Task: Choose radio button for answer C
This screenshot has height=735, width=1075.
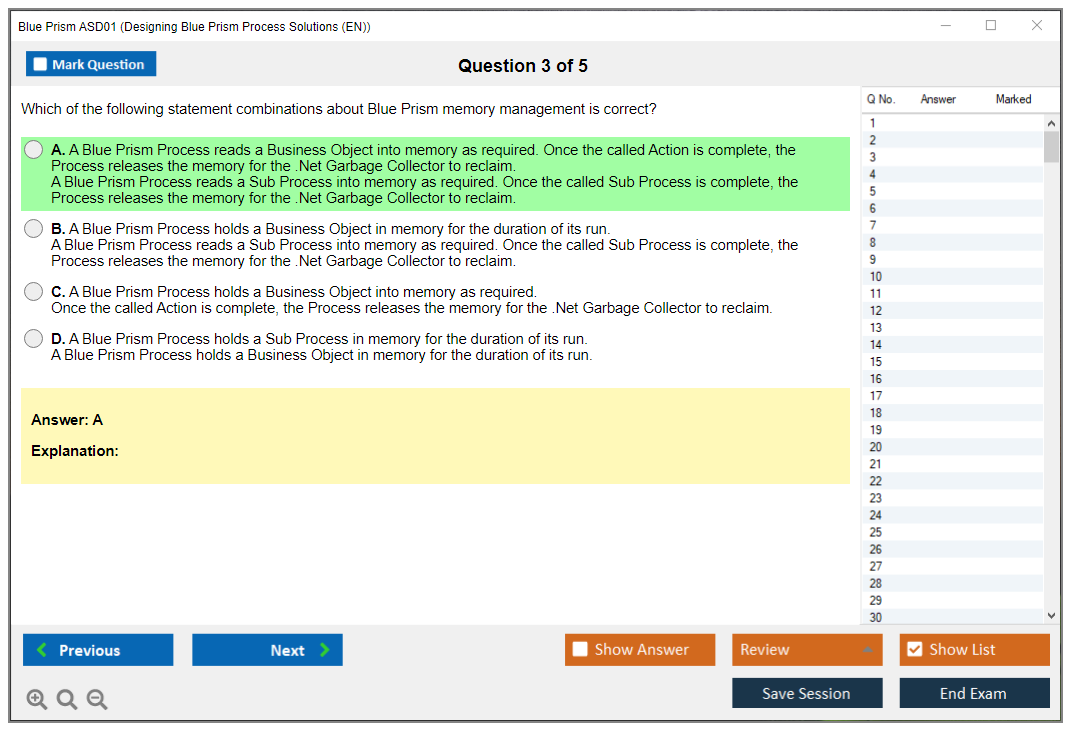Action: tap(34, 292)
